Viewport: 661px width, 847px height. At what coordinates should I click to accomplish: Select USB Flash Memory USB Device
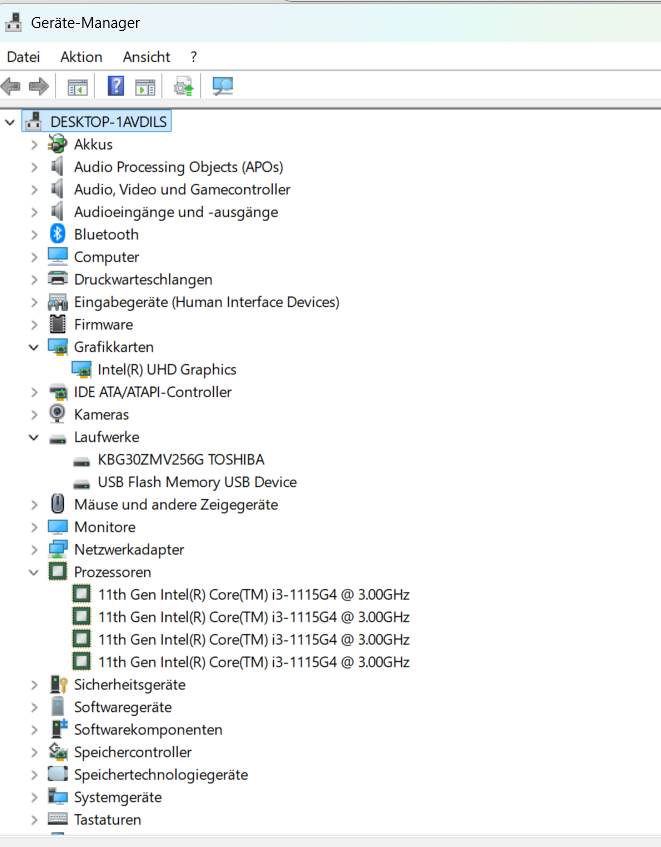pyautogui.click(x=197, y=482)
